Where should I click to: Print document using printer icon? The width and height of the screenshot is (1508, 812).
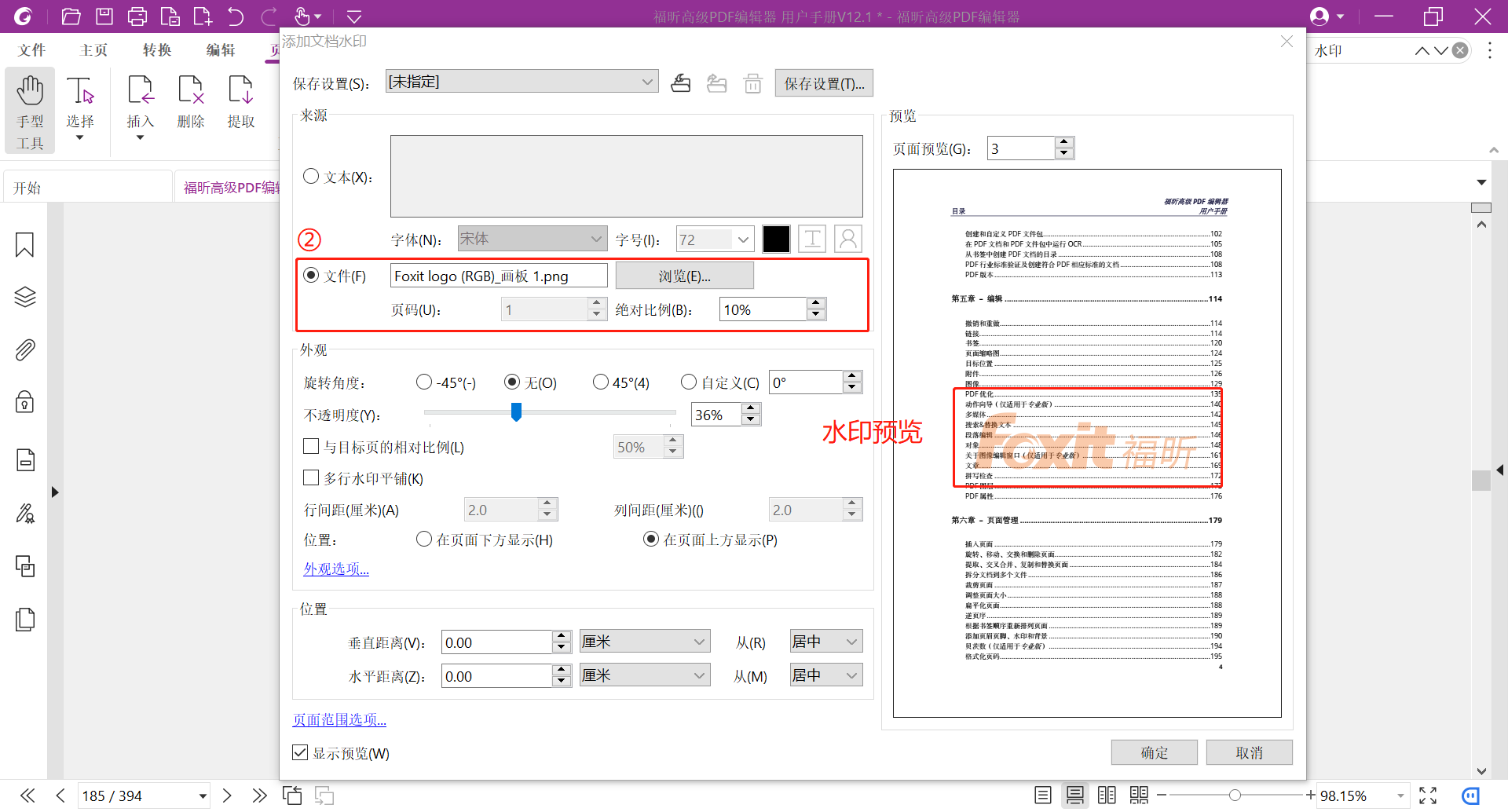[x=137, y=16]
